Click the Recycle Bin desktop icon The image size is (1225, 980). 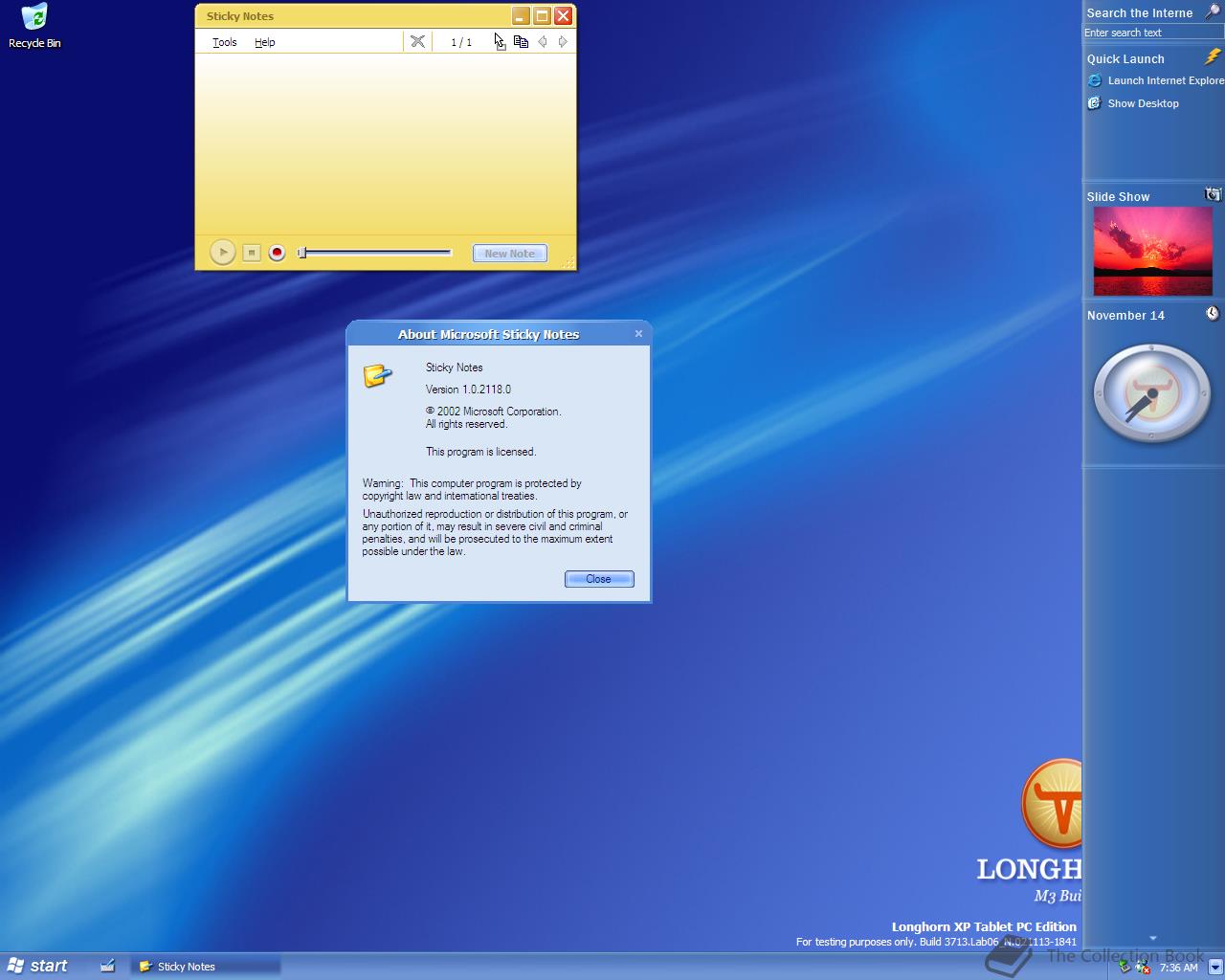[x=34, y=26]
